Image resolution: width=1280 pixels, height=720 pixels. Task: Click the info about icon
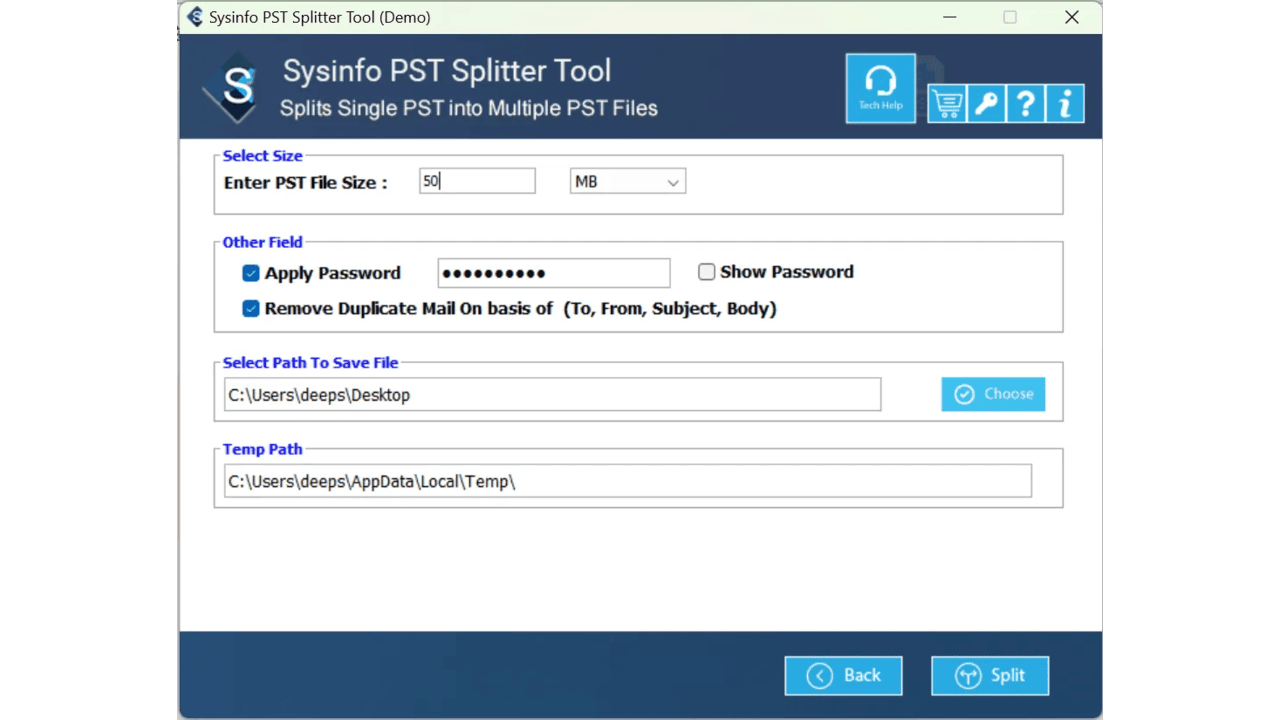[x=1065, y=103]
